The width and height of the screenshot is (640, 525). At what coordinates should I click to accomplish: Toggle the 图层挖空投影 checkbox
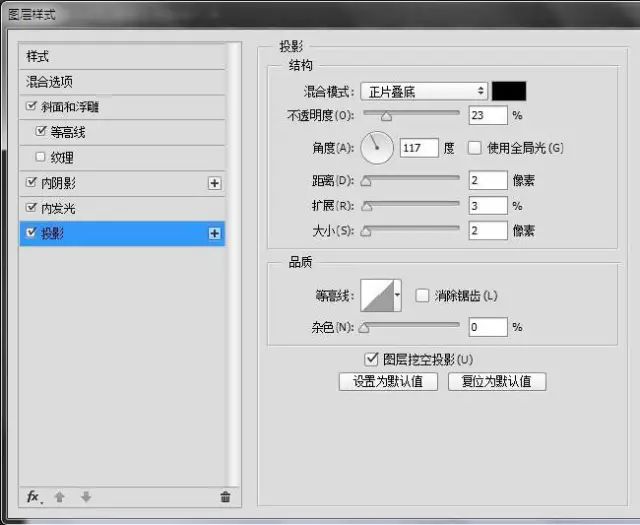point(371,359)
